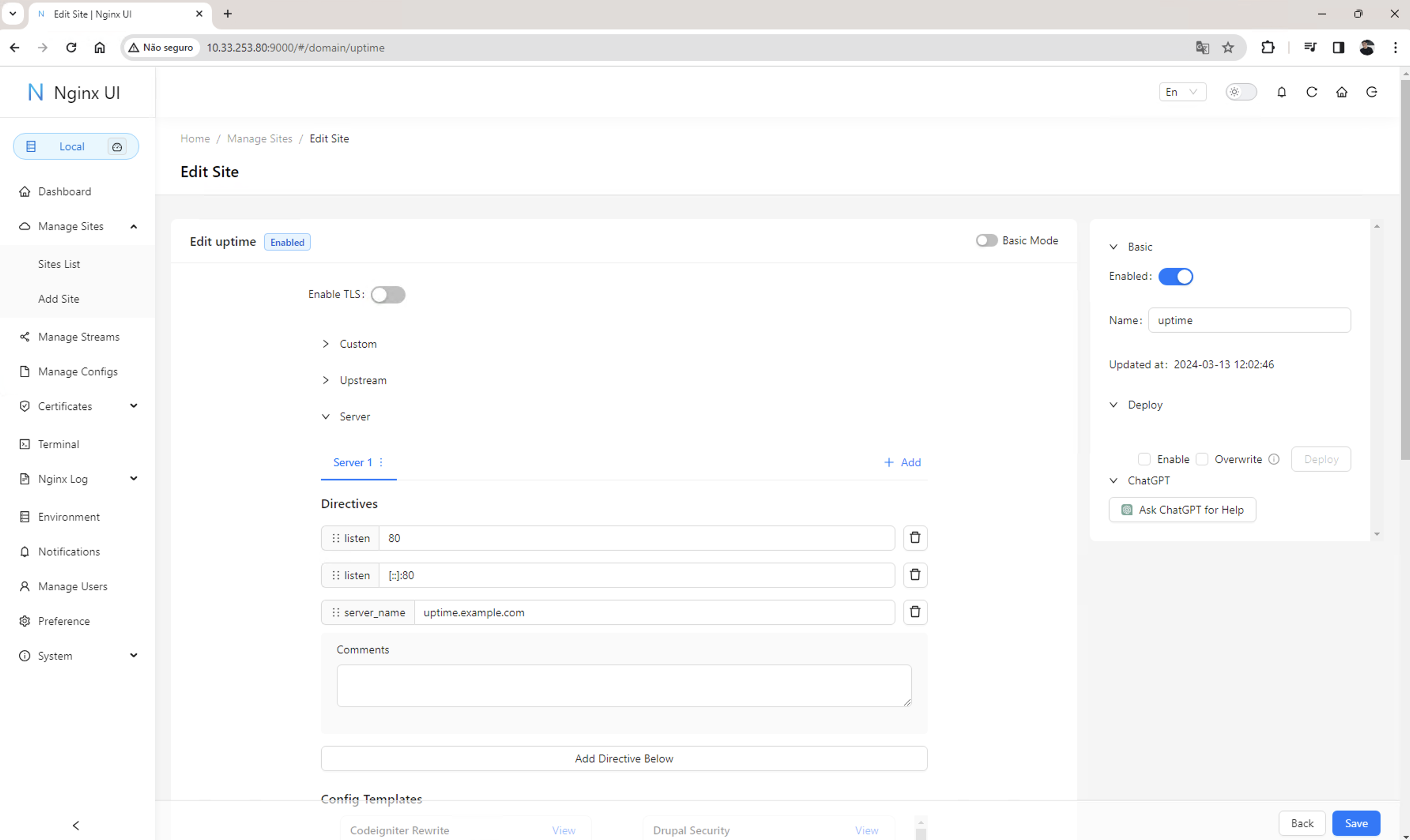Click the reload Nginx icon in header
The width and height of the screenshot is (1410, 840).
(1312, 92)
